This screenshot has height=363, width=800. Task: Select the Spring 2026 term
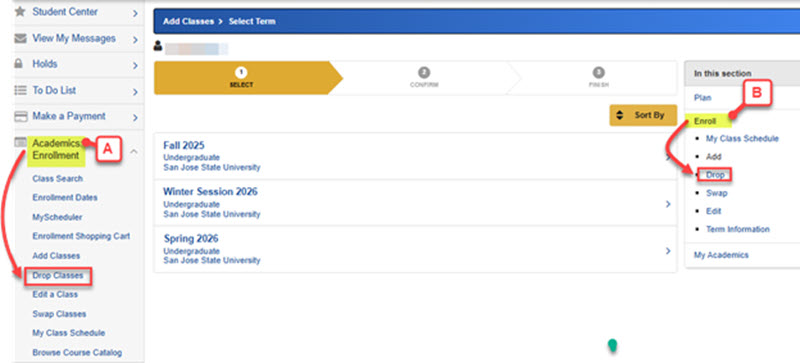pyautogui.click(x=415, y=249)
